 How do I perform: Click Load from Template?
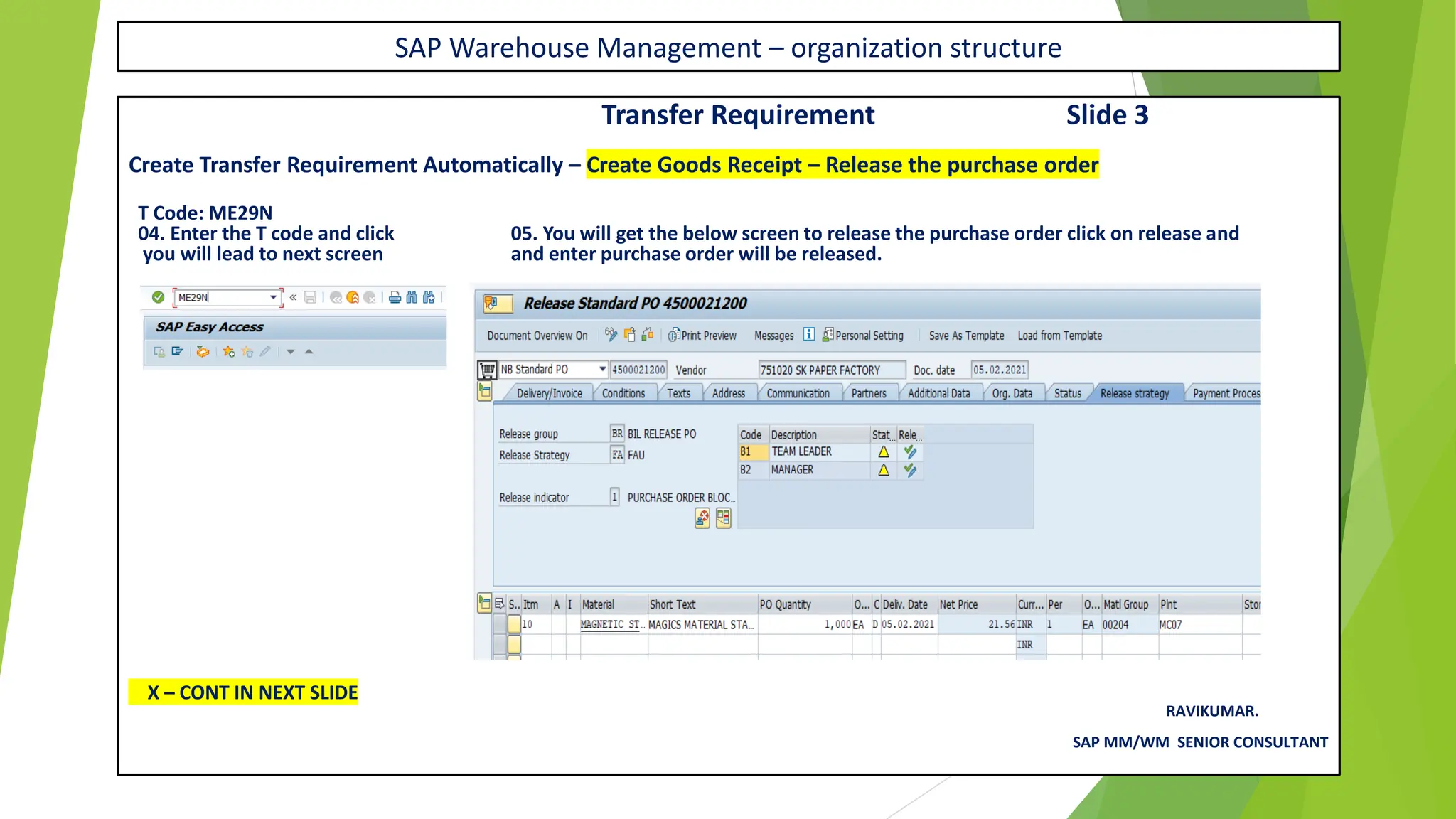click(x=1059, y=336)
